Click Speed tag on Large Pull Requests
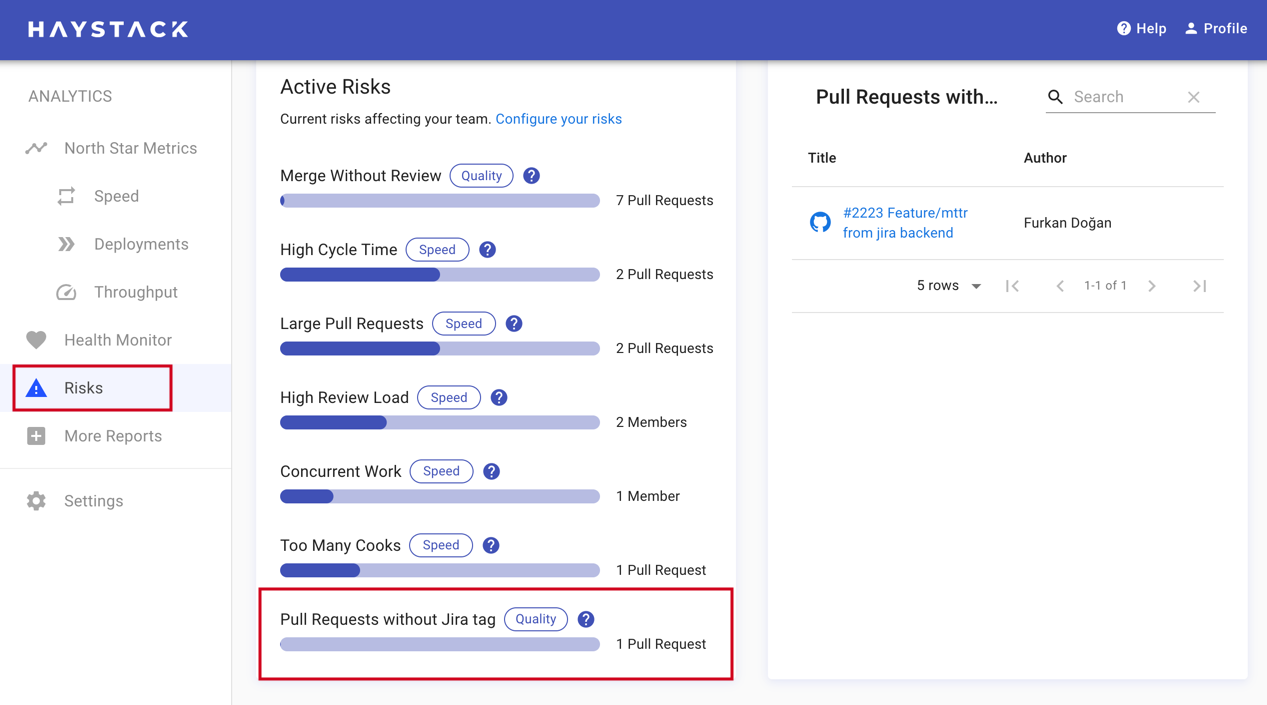Screen dimensions: 1267x705 [x=464, y=324]
